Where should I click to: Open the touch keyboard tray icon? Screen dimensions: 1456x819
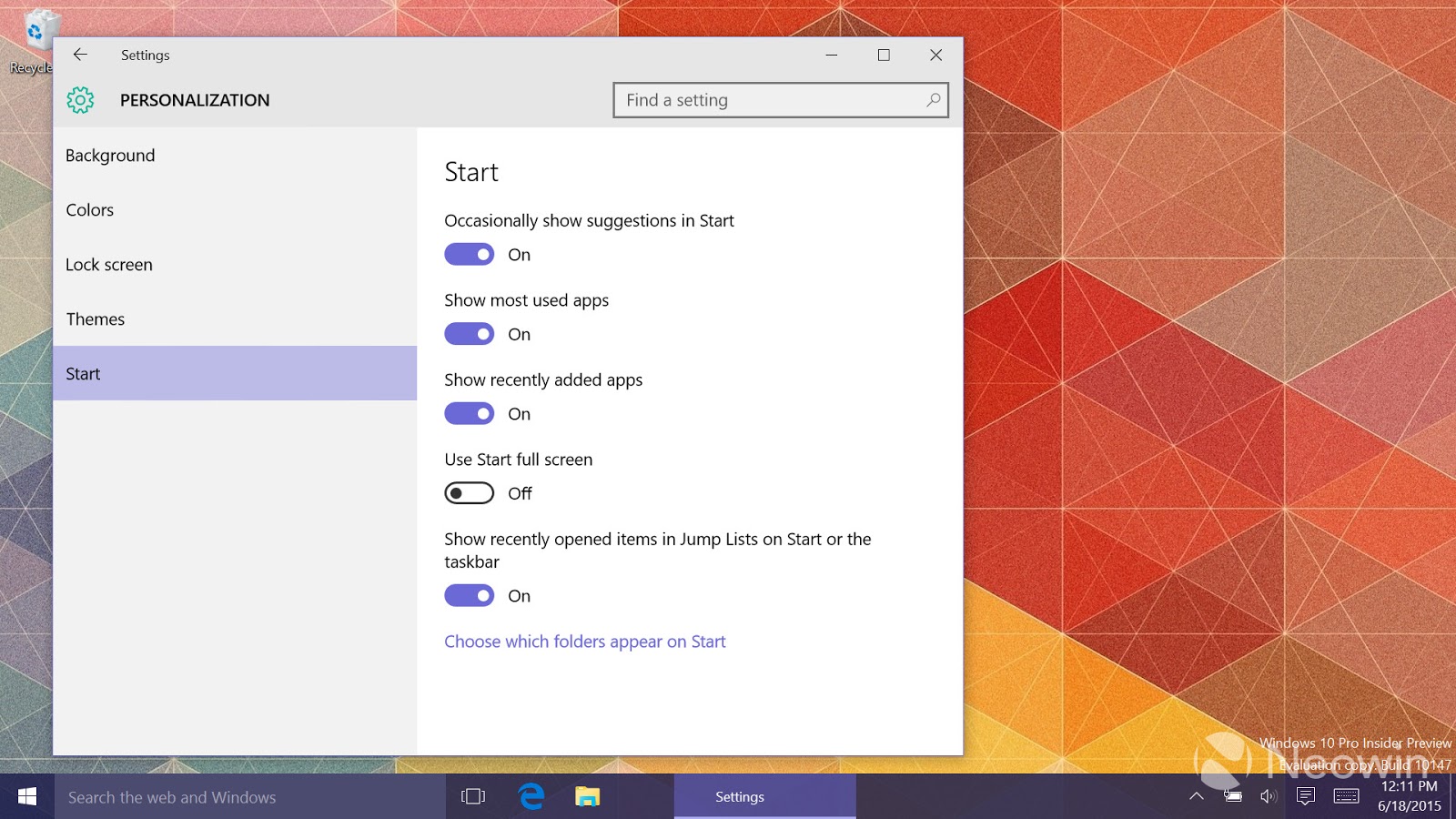tap(1346, 796)
